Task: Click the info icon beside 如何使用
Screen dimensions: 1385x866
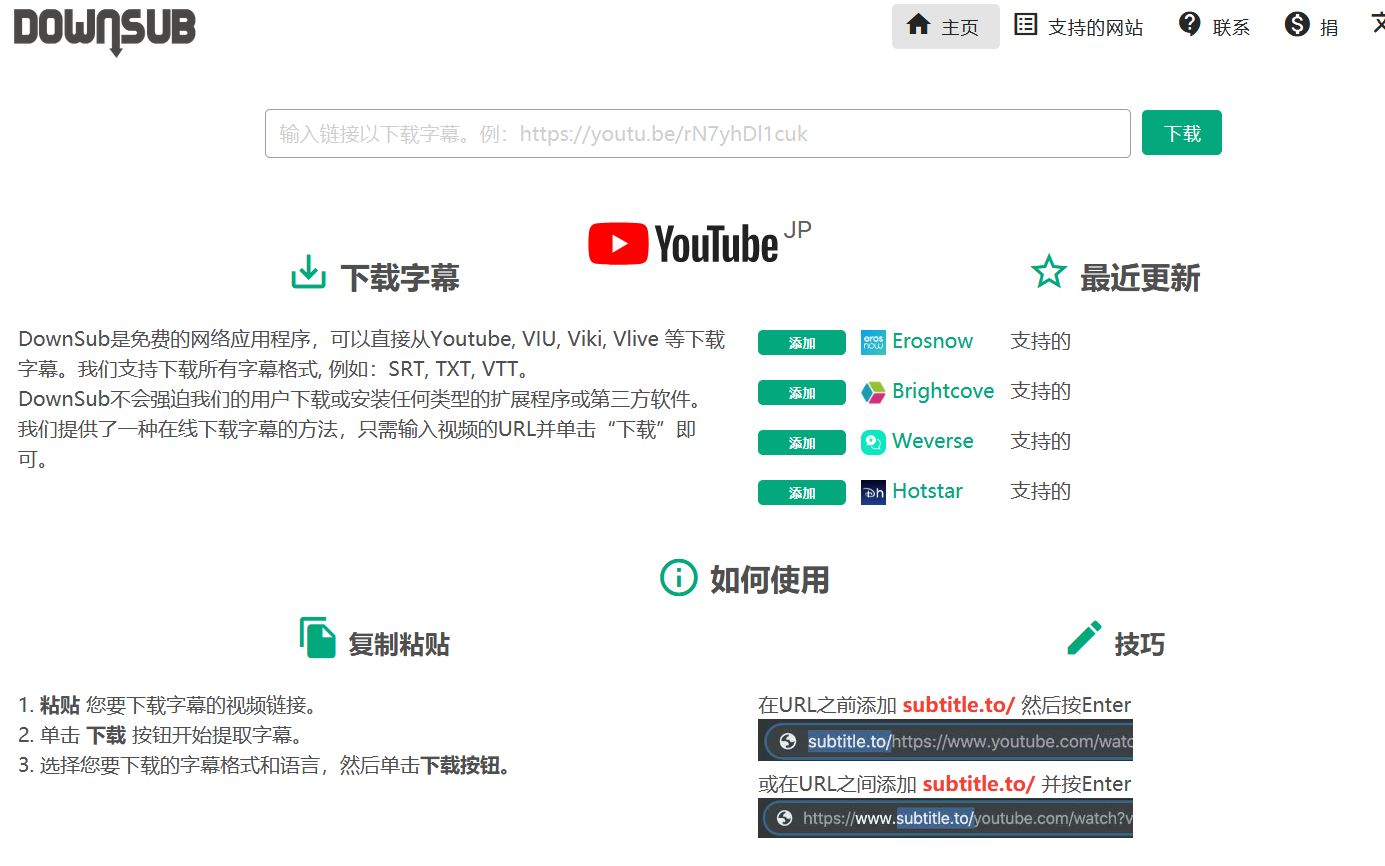Action: (678, 577)
